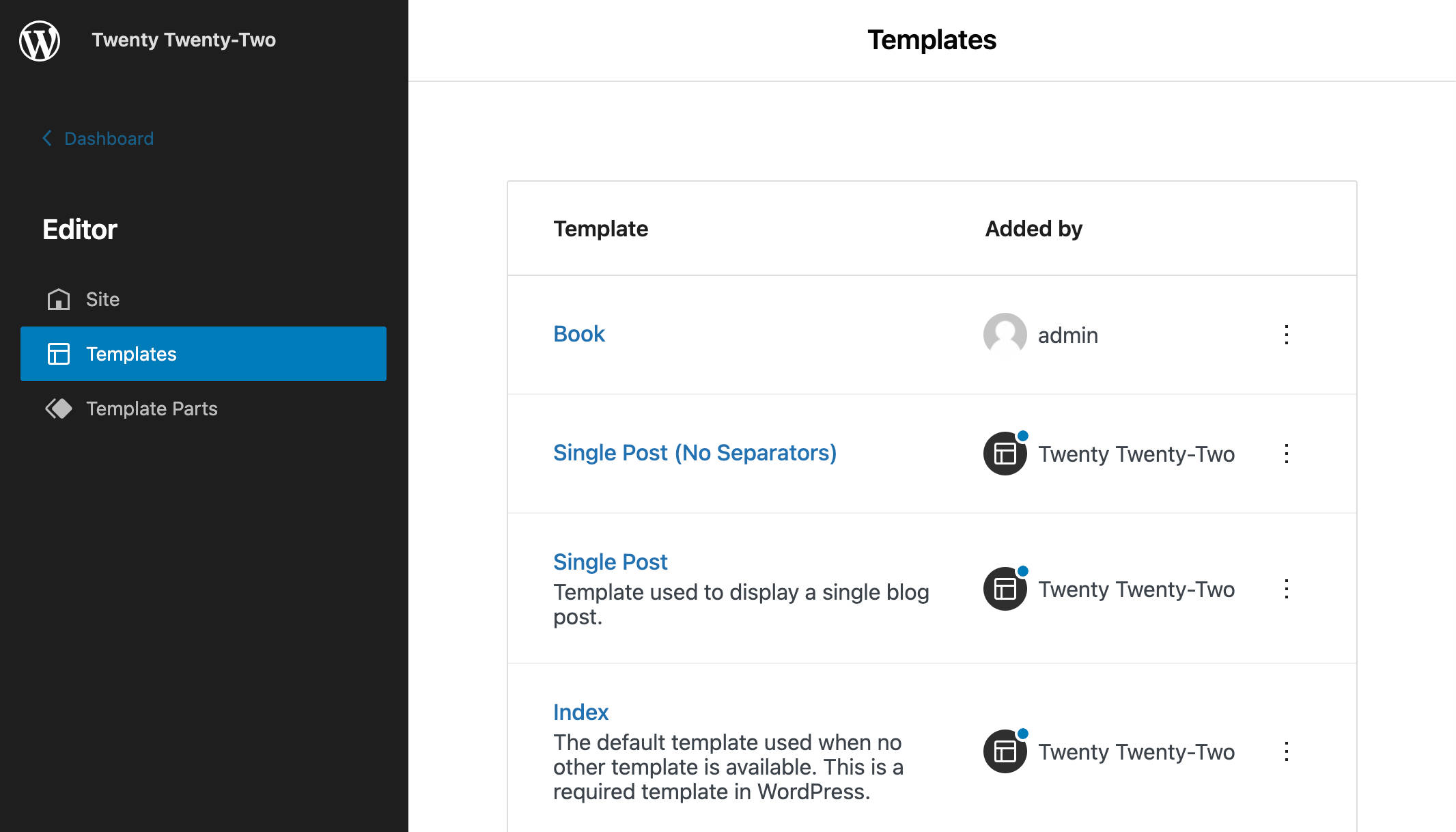
Task: Click the Single Post template link
Action: pyautogui.click(x=612, y=562)
